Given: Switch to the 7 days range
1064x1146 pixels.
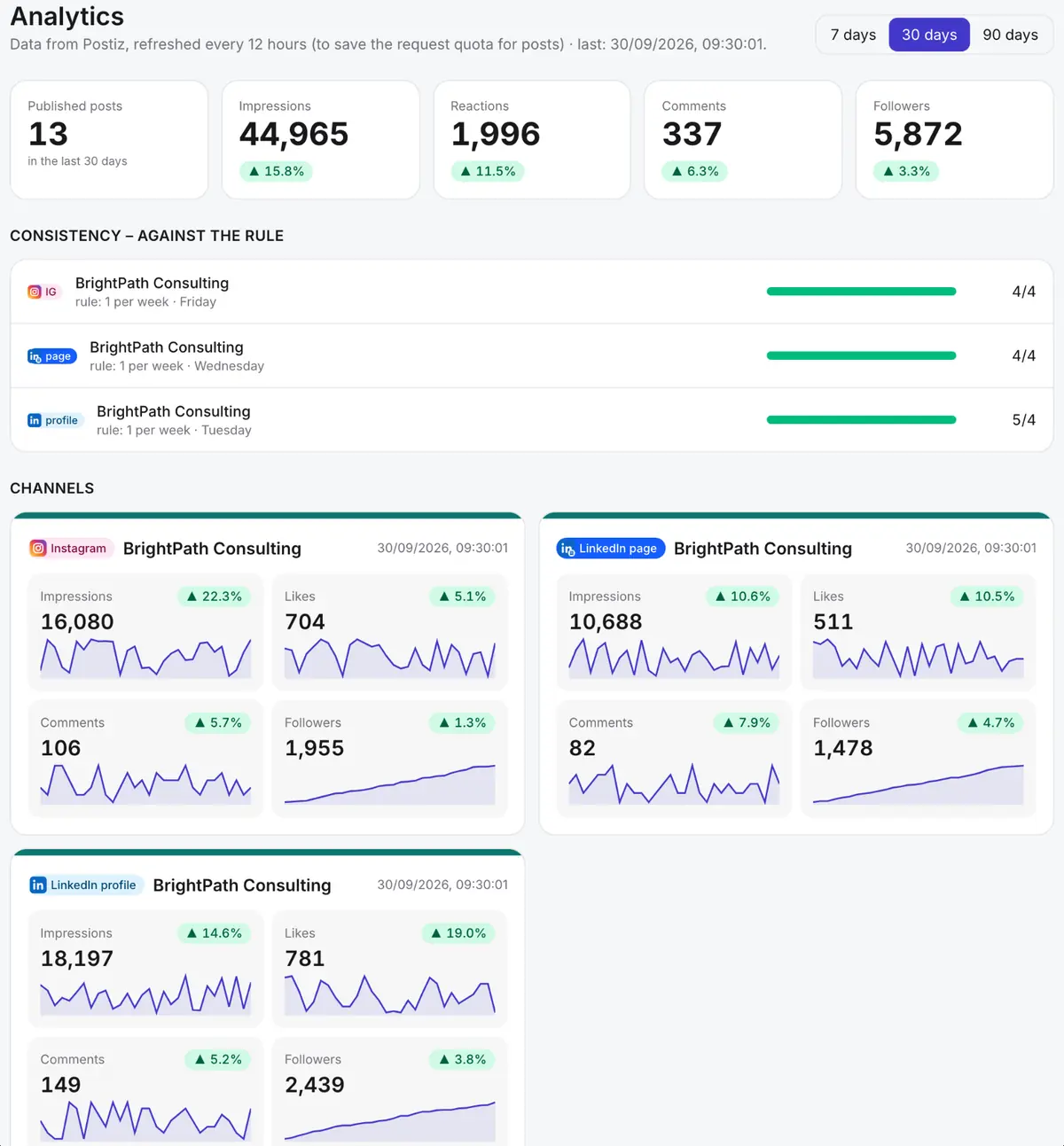Looking at the screenshot, I should (x=853, y=35).
